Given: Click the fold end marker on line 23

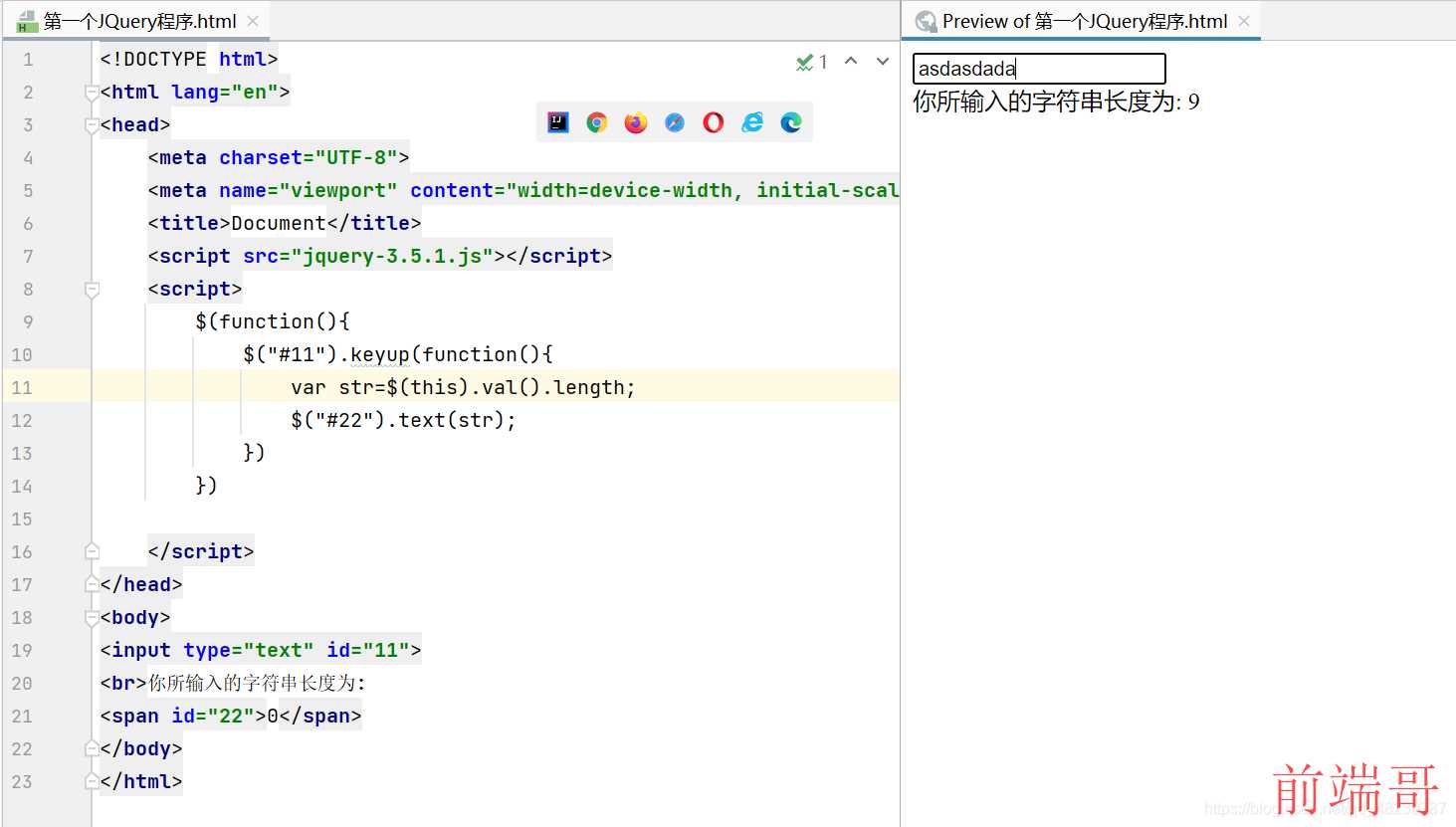Looking at the screenshot, I should [92, 781].
